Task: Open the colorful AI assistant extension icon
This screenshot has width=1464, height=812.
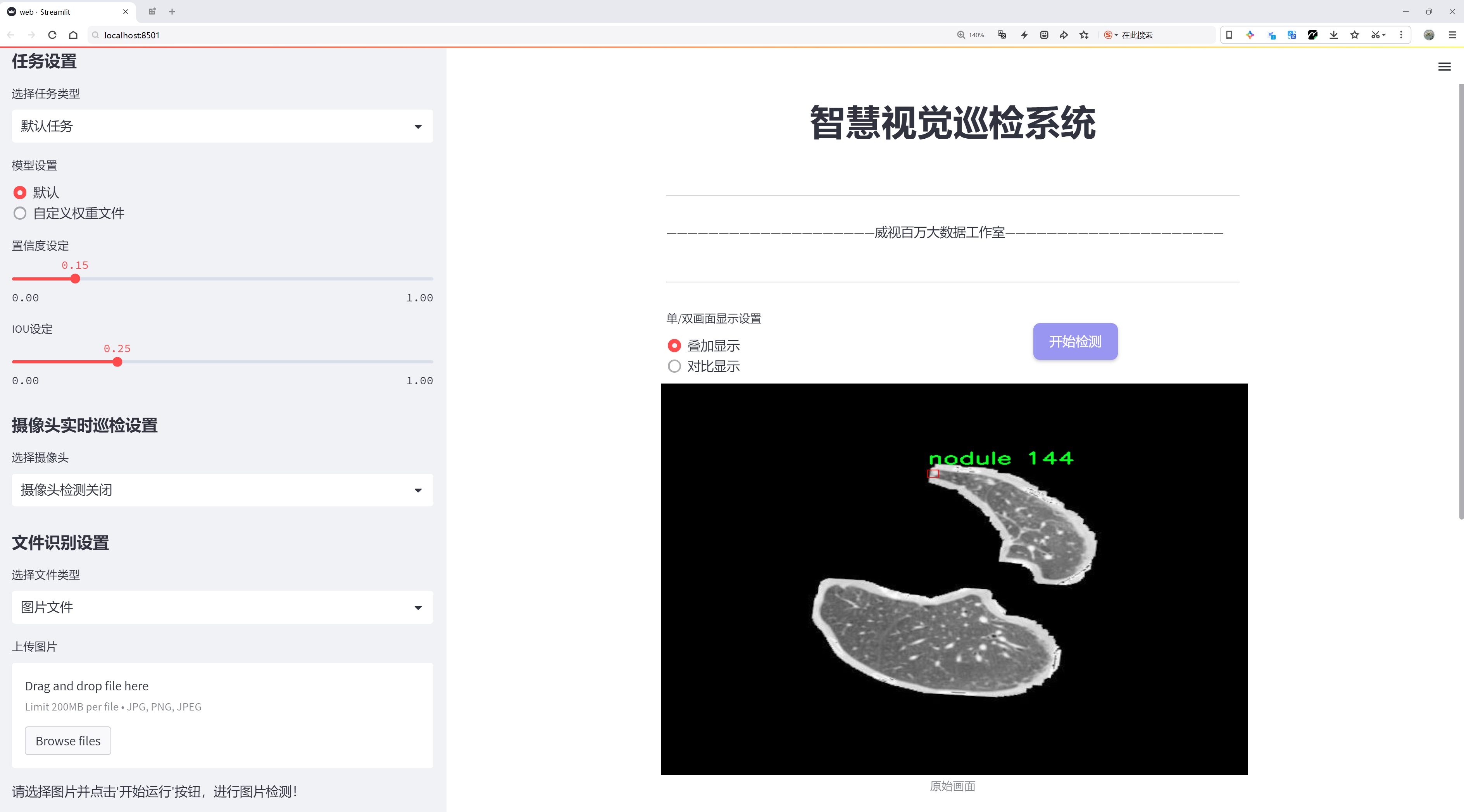Action: tap(1250, 34)
